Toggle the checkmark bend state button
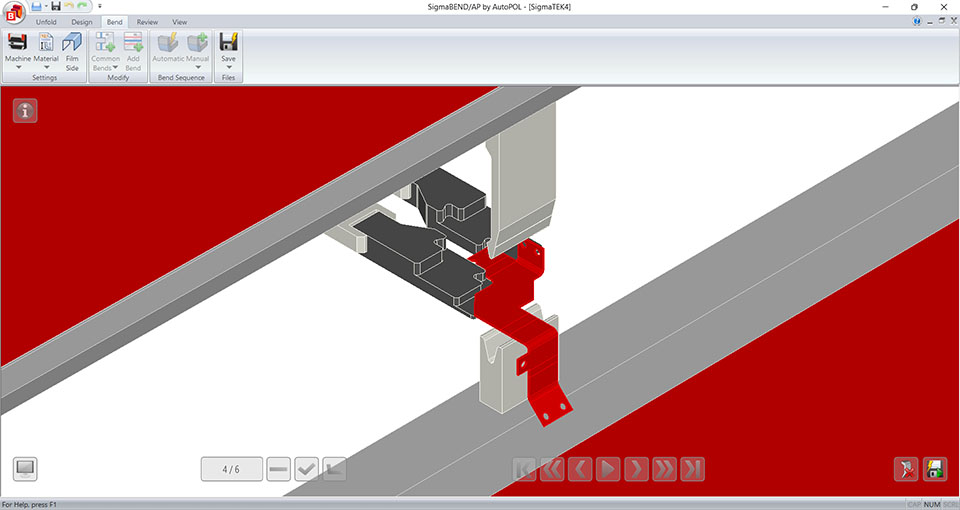Image resolution: width=960 pixels, height=510 pixels. [307, 469]
